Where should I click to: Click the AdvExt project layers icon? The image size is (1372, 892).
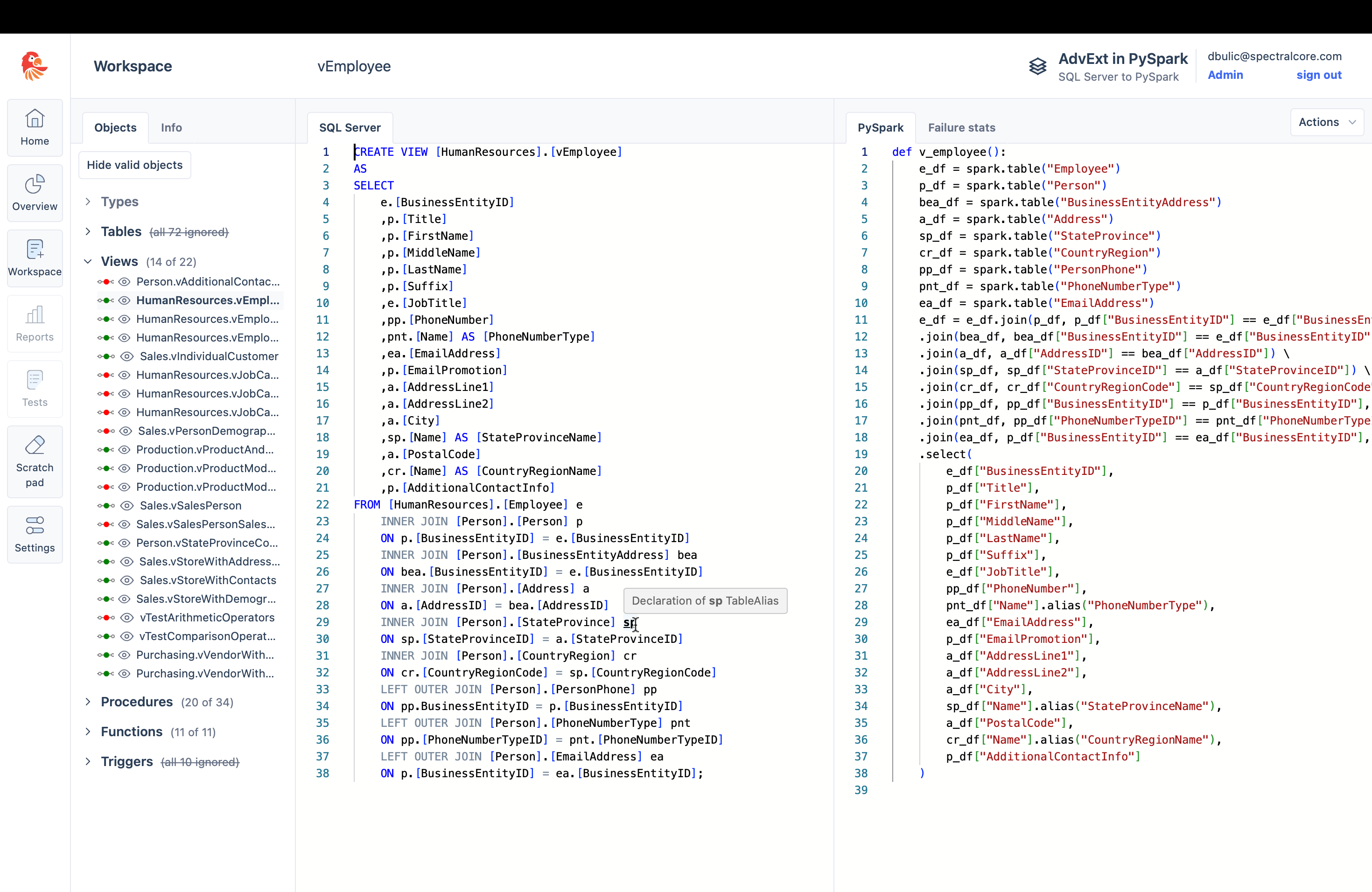[1037, 67]
